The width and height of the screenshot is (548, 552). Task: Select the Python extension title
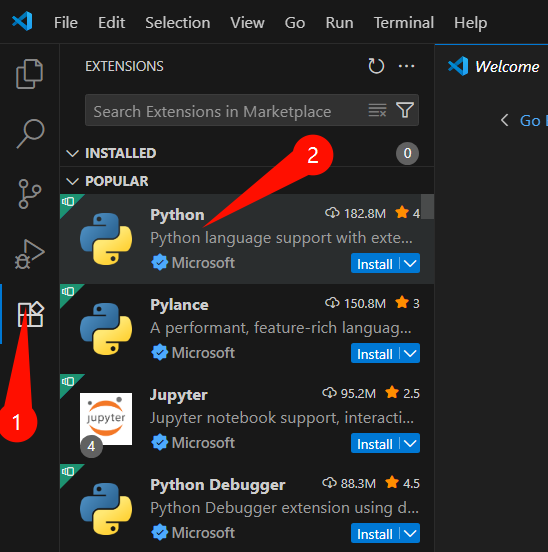[x=177, y=215]
